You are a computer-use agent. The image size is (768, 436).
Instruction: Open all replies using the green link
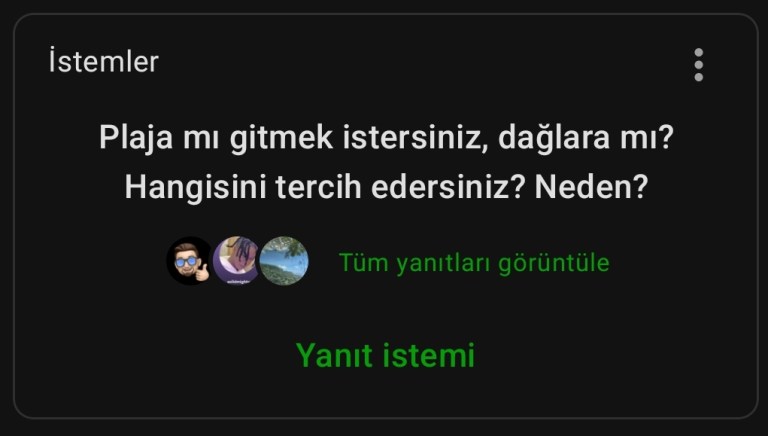474,263
